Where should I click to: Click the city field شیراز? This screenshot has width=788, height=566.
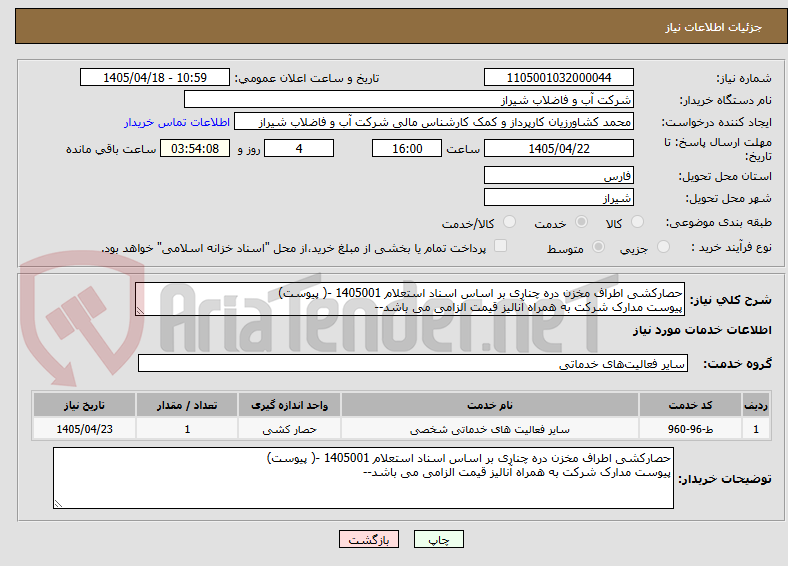(558, 197)
